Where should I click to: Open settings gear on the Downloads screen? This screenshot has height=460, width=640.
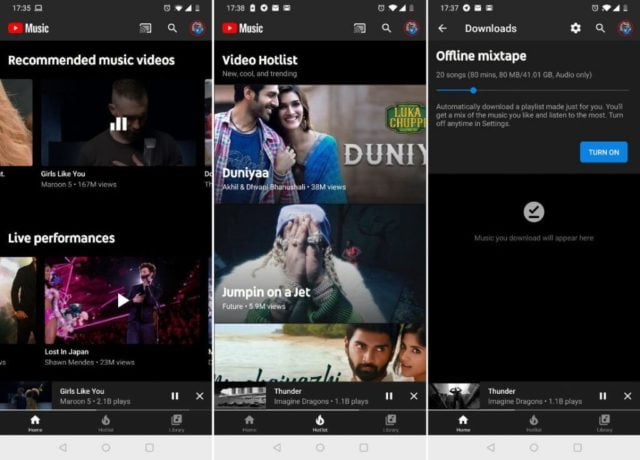pos(575,28)
